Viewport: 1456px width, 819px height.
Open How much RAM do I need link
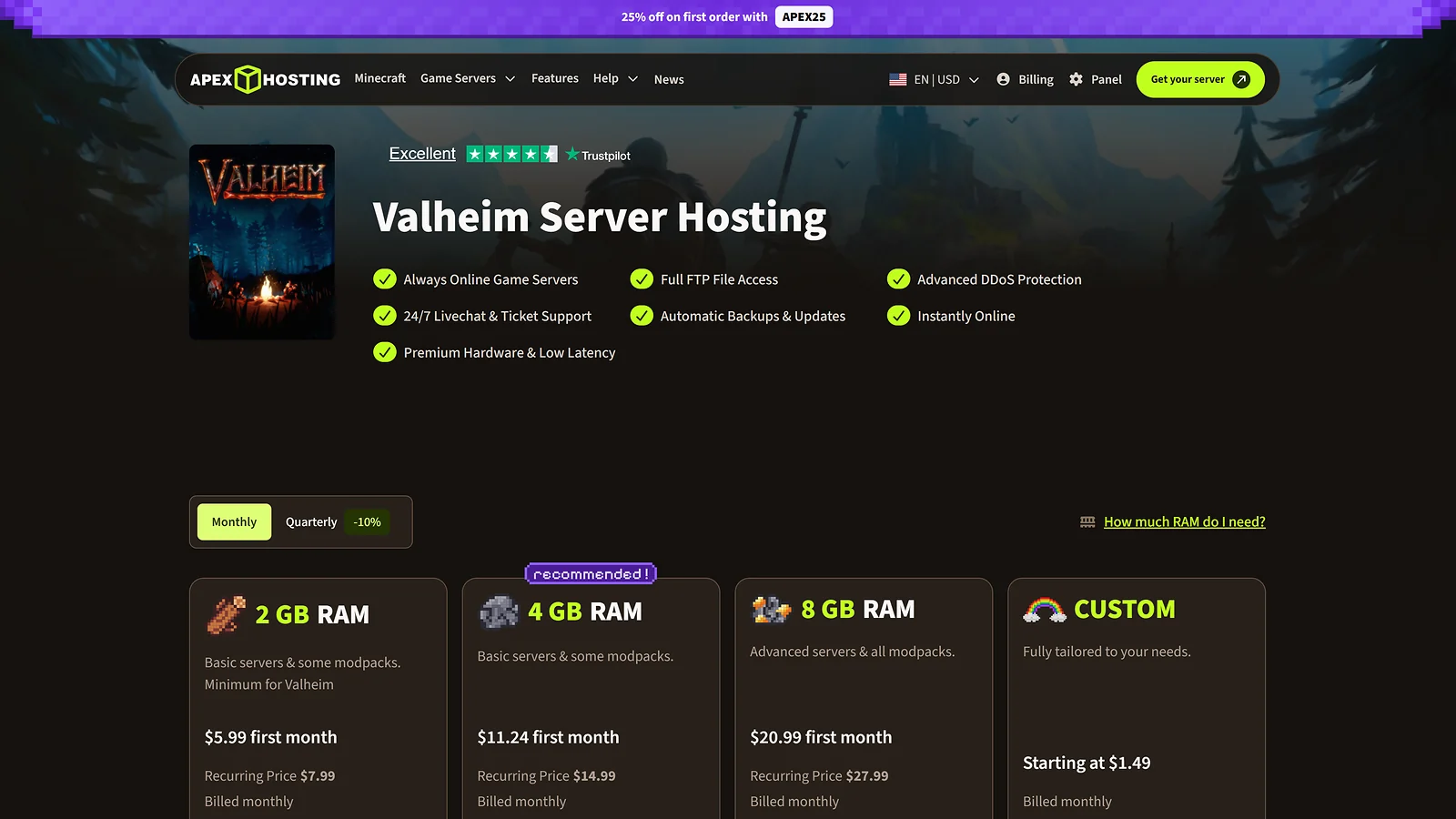(x=1185, y=521)
